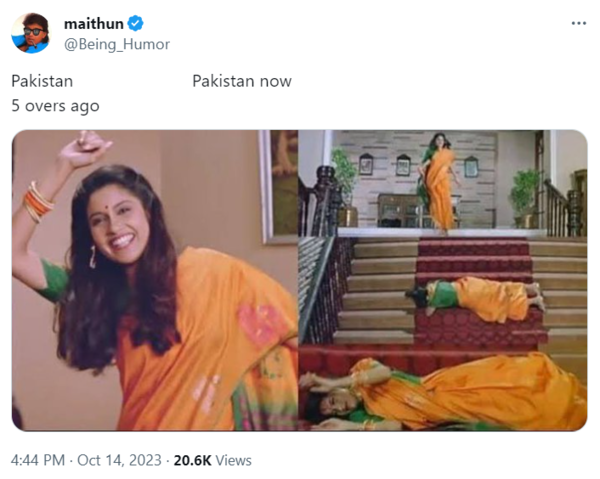Click the display name maithun
Viewport: 600px width, 479px height.
(x=92, y=23)
